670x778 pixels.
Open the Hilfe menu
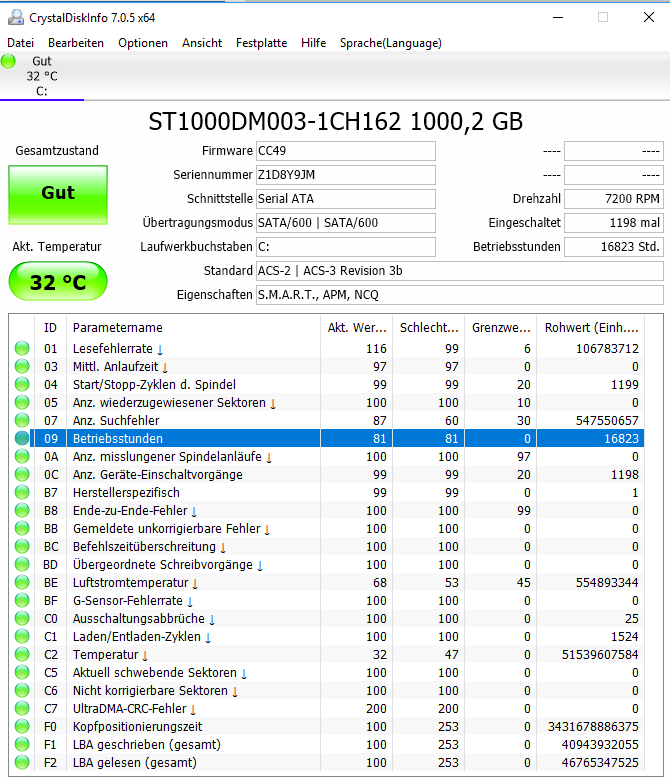pyautogui.click(x=314, y=43)
